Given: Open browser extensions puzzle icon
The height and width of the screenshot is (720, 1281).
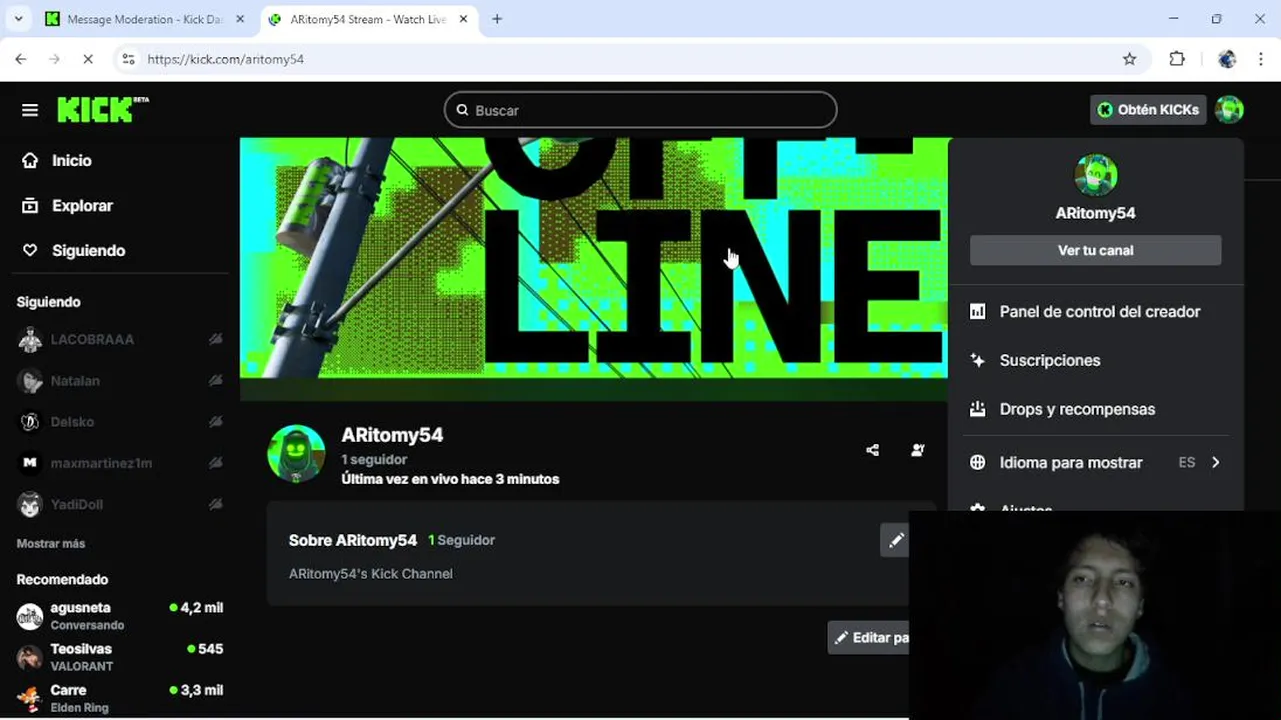Looking at the screenshot, I should click(x=1177, y=59).
